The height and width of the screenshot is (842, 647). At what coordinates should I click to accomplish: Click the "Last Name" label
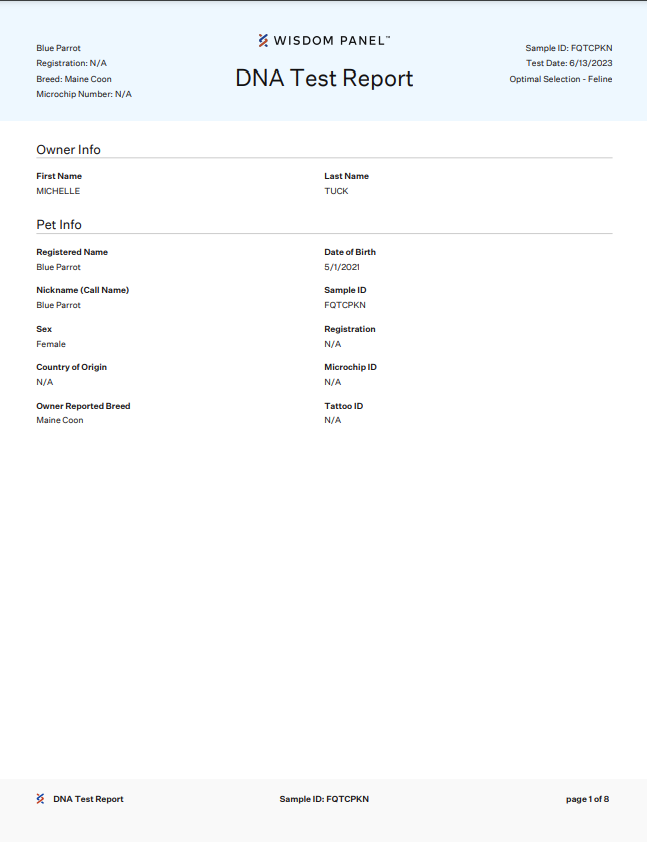pyautogui.click(x=346, y=176)
